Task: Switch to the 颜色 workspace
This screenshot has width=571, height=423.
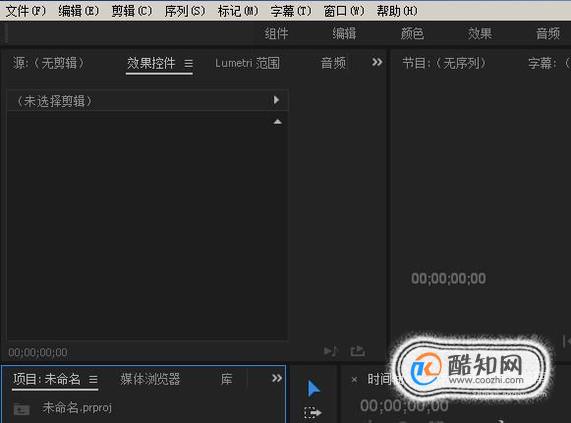Action: (x=412, y=33)
